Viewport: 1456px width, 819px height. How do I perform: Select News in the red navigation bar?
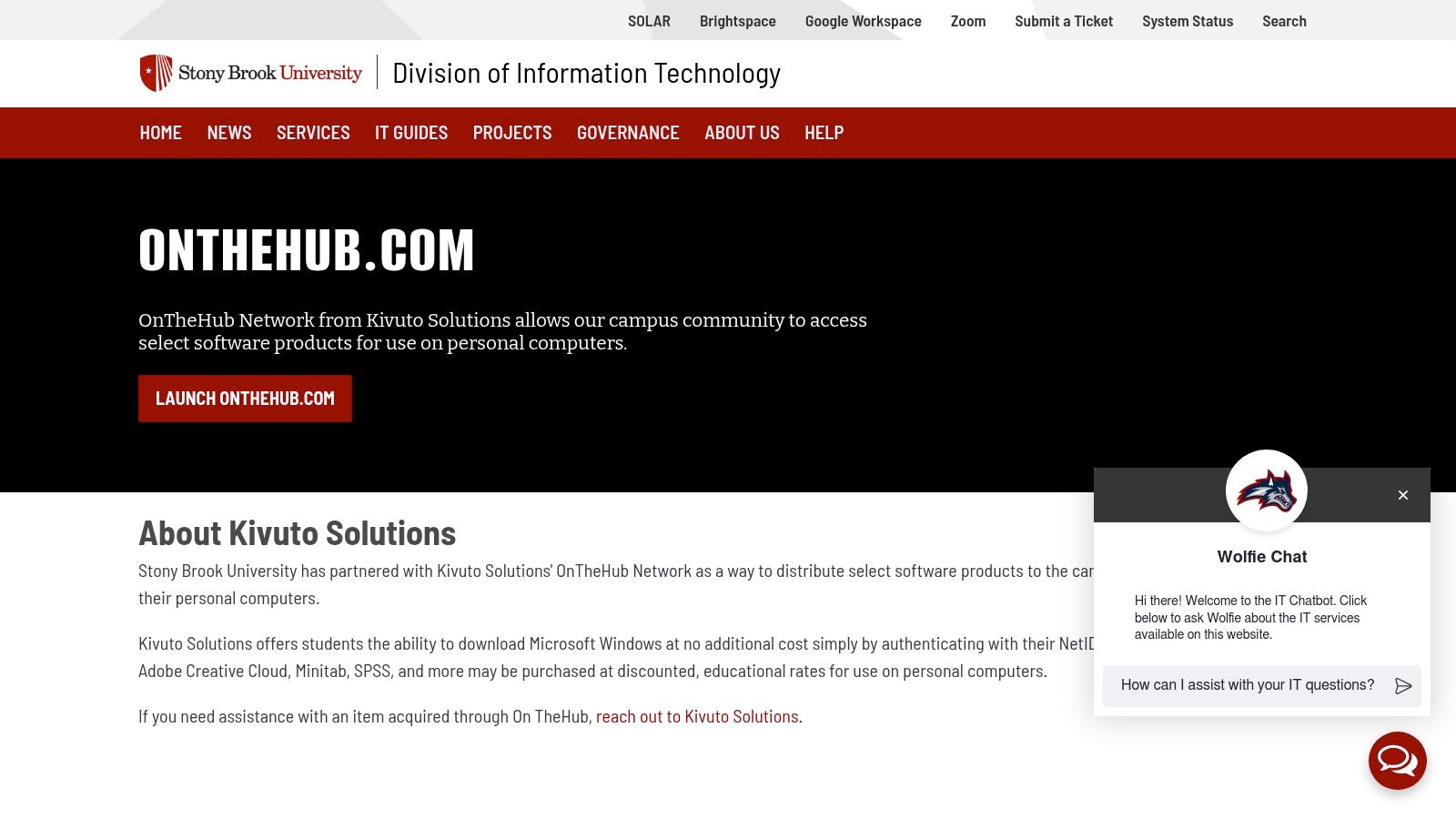pos(229,133)
